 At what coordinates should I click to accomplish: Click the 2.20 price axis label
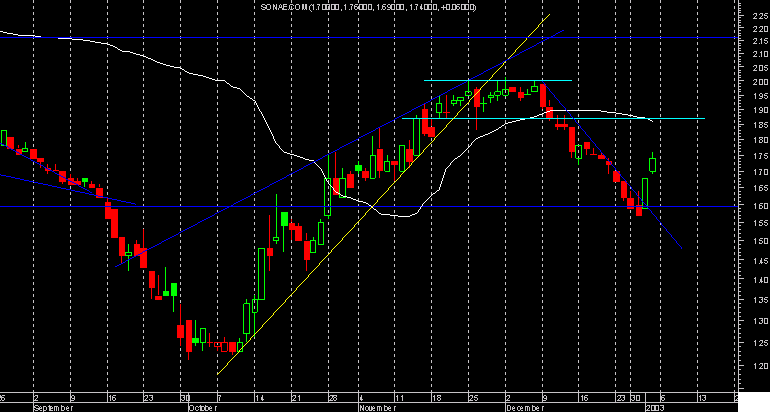(760, 29)
